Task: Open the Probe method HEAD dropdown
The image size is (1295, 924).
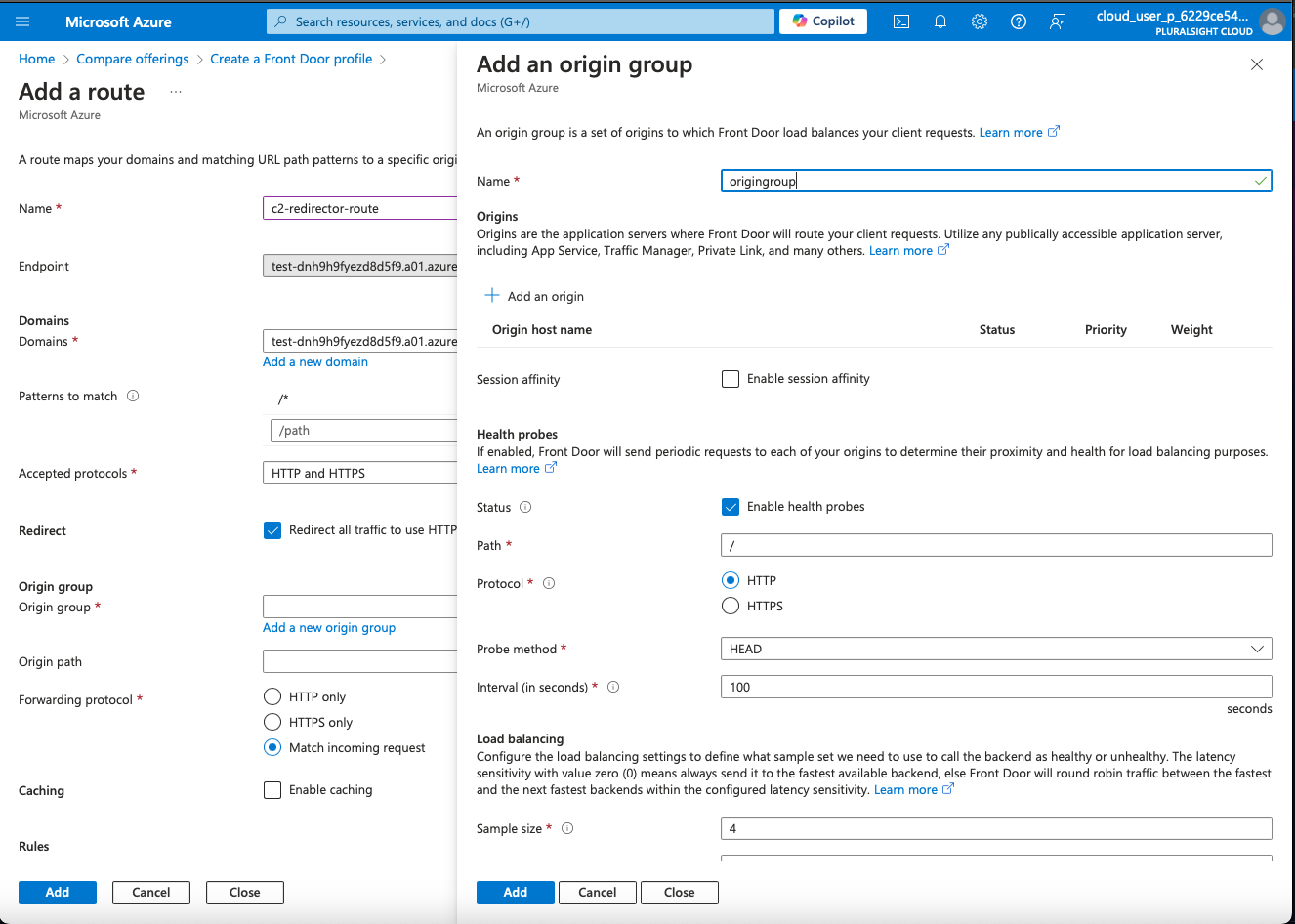Action: (996, 649)
